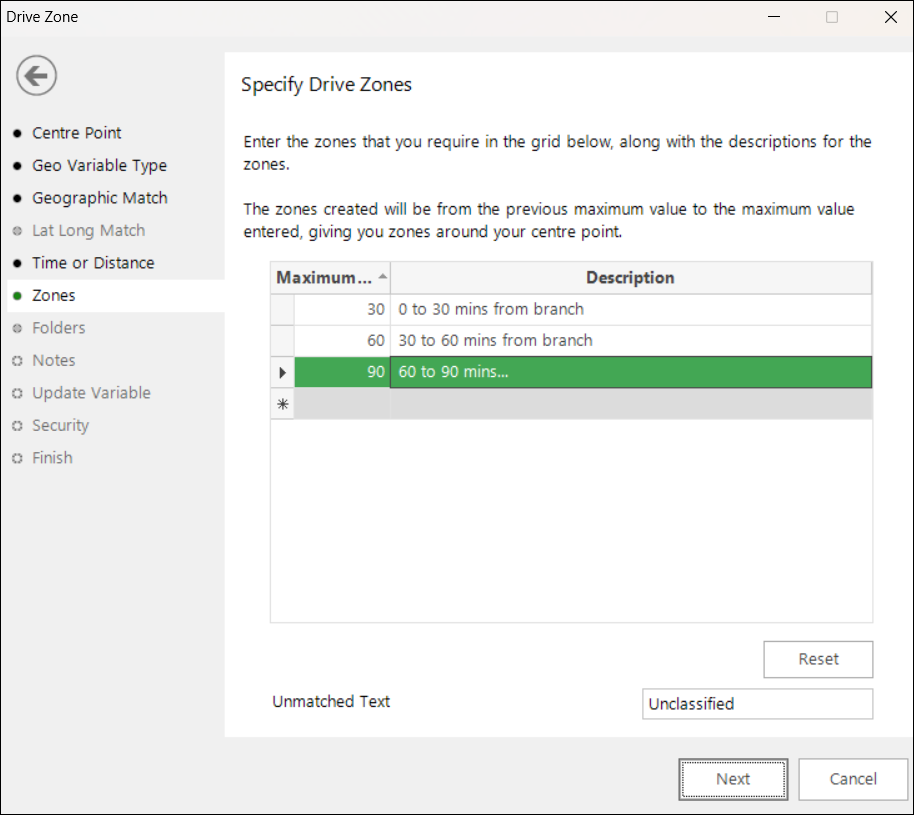Image resolution: width=914 pixels, height=815 pixels.
Task: Open the Security step
Action: pos(61,426)
